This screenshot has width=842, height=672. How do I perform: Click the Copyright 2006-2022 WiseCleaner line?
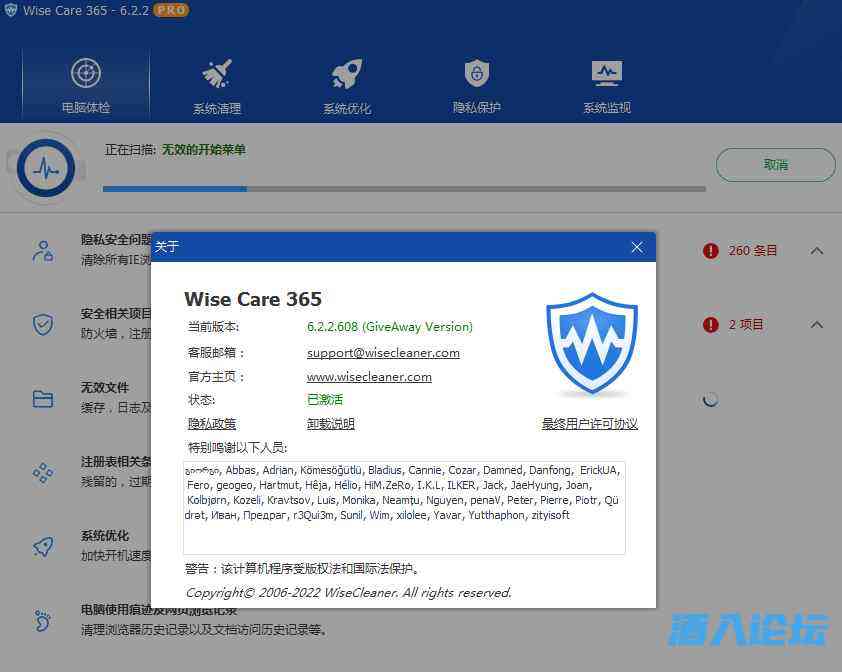coord(348,592)
